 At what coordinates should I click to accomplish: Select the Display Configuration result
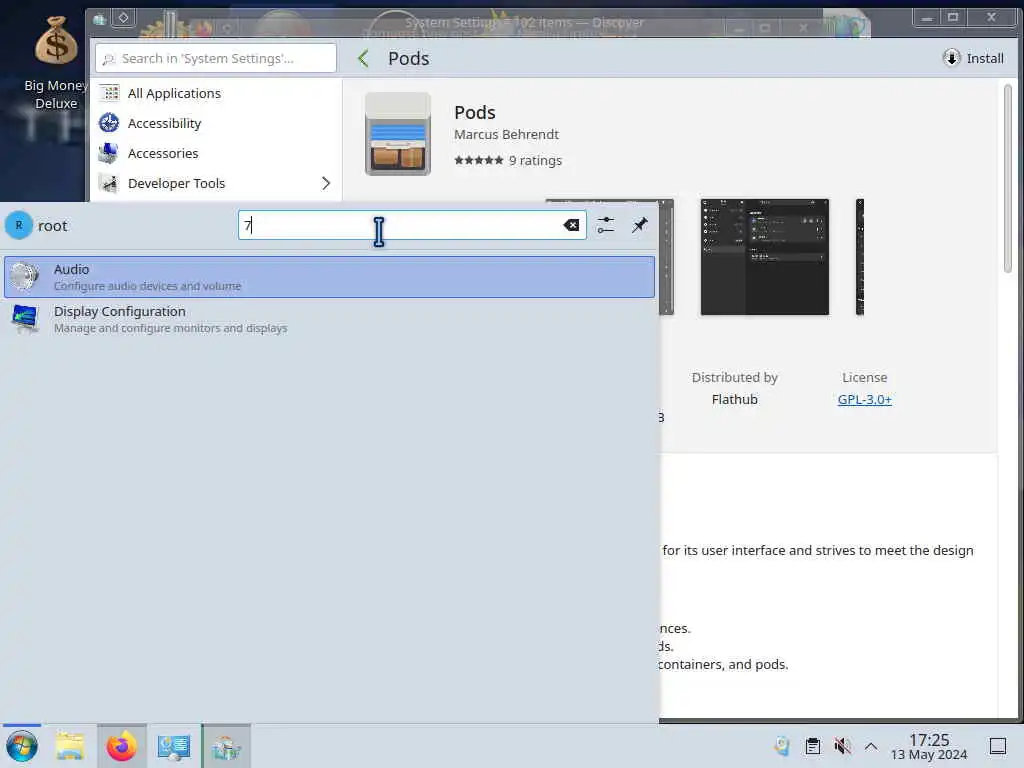330,319
